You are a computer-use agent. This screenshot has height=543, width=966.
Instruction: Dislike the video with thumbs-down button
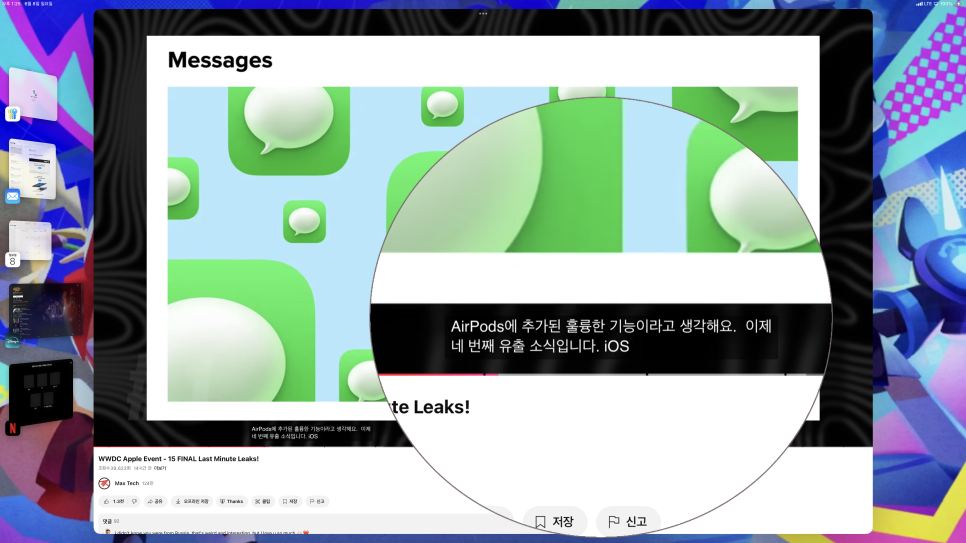(x=134, y=502)
